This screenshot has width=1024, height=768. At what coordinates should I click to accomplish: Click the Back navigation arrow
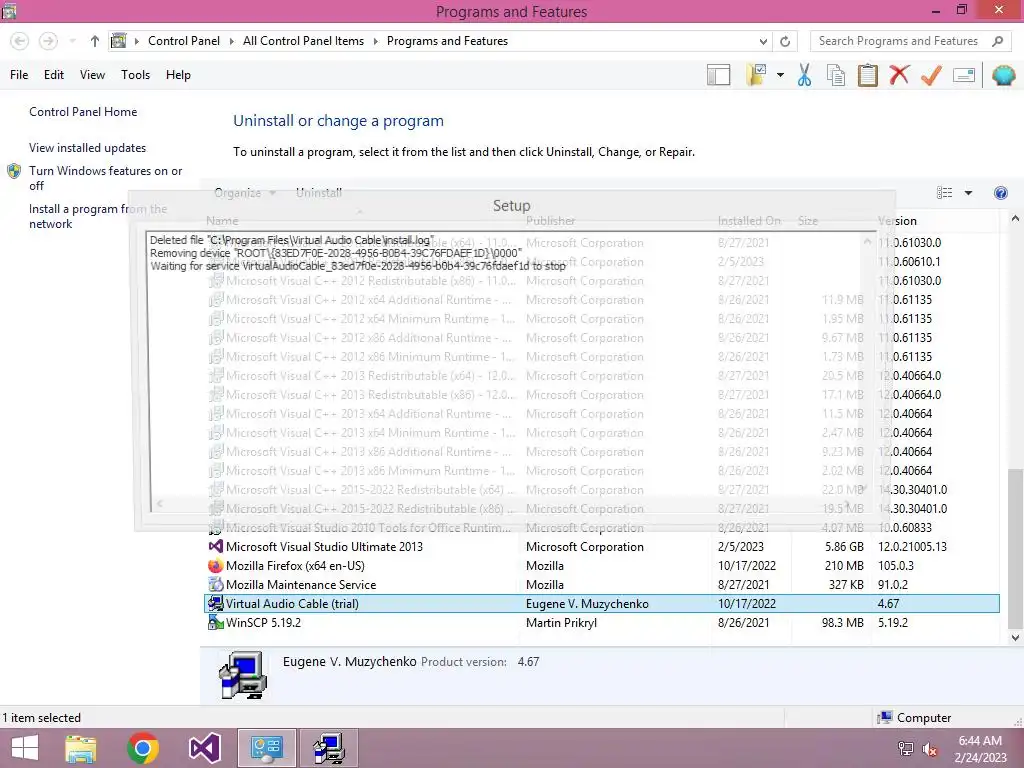[x=20, y=41]
